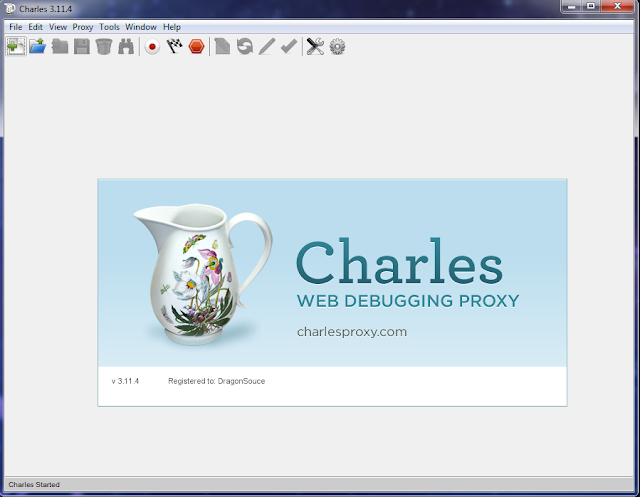640x497 pixels.
Task: Click the Charles pitcher splash image
Action: [203, 274]
